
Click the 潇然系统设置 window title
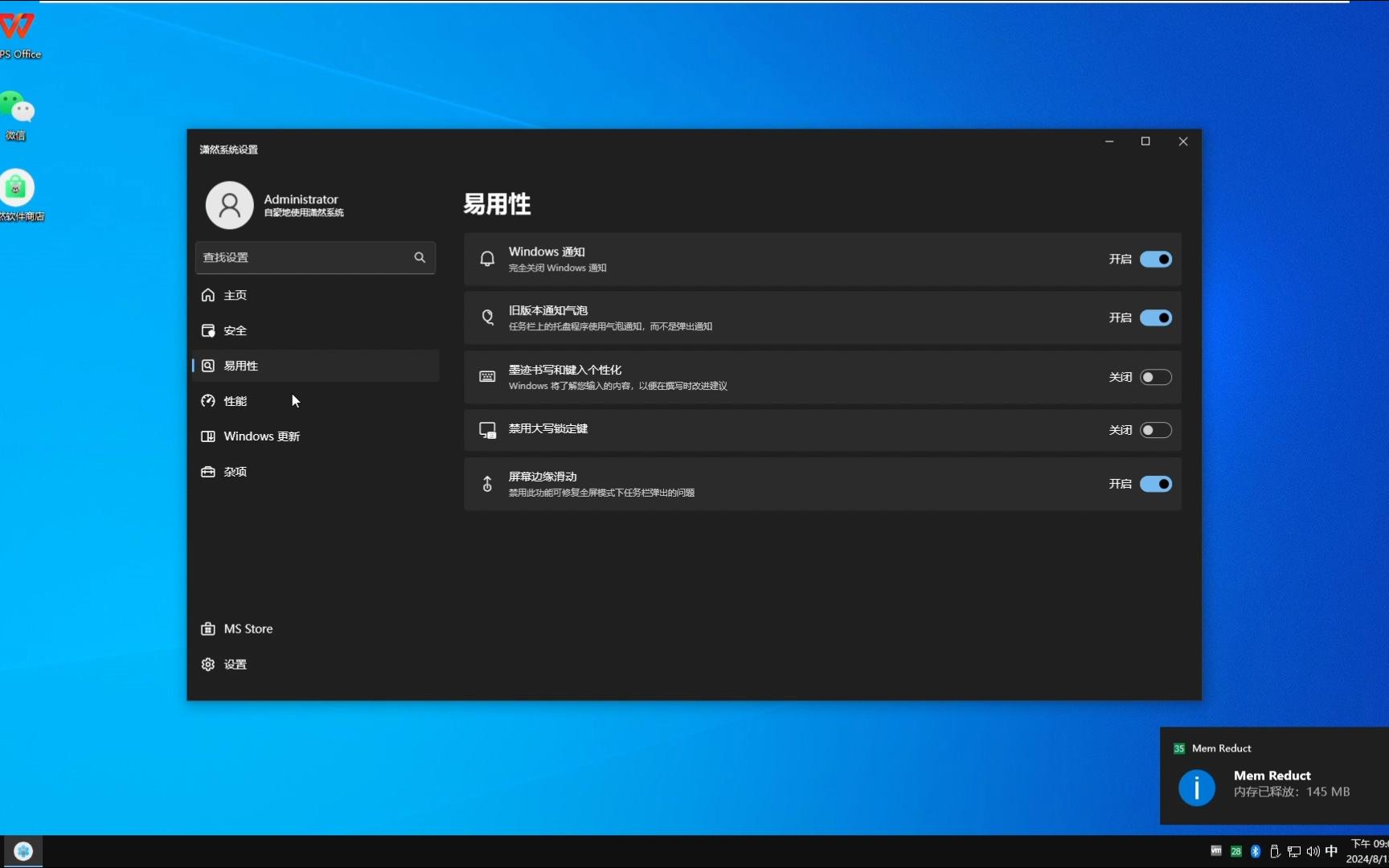[x=229, y=149]
